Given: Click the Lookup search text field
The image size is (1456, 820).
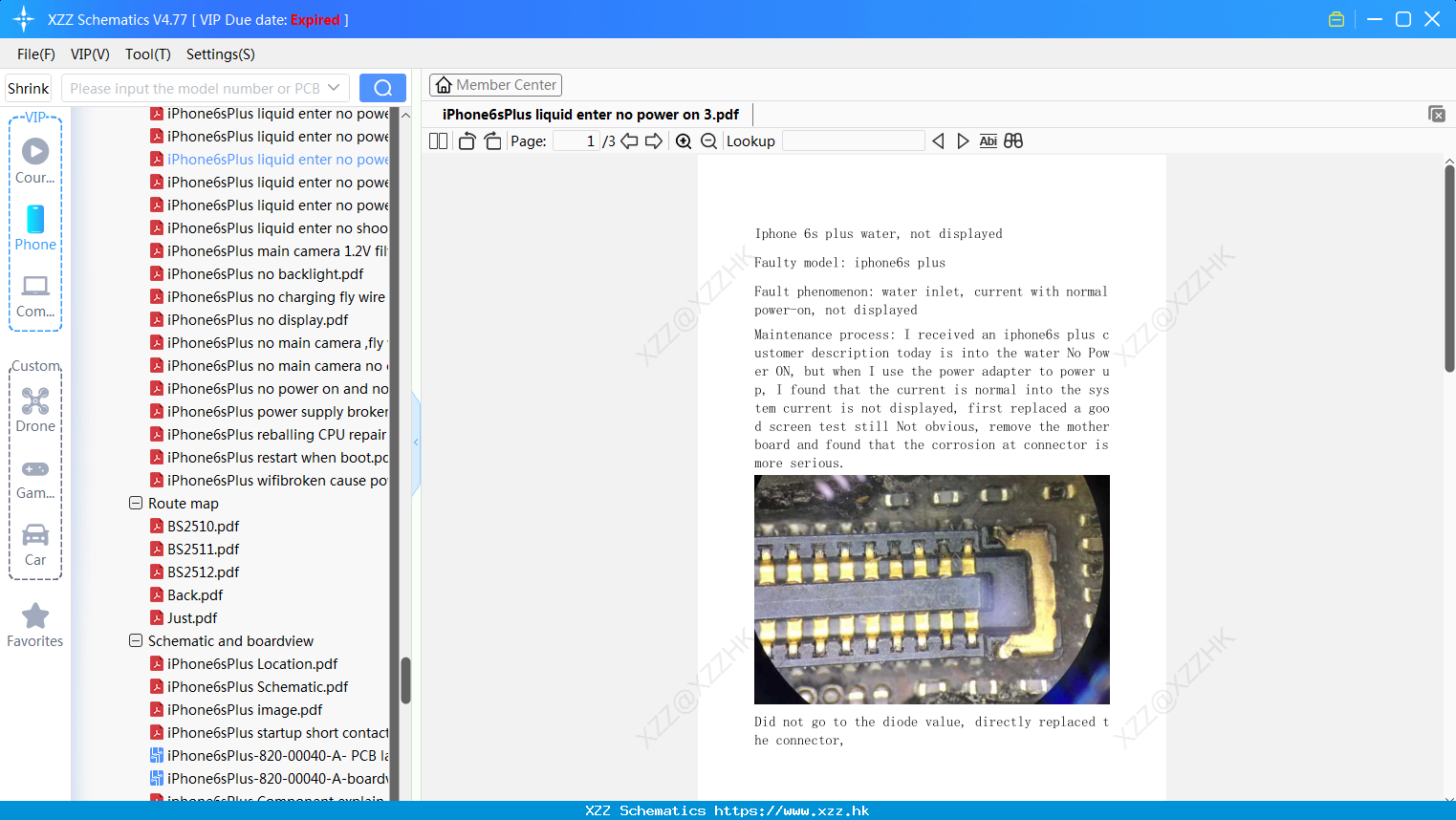Looking at the screenshot, I should [853, 140].
